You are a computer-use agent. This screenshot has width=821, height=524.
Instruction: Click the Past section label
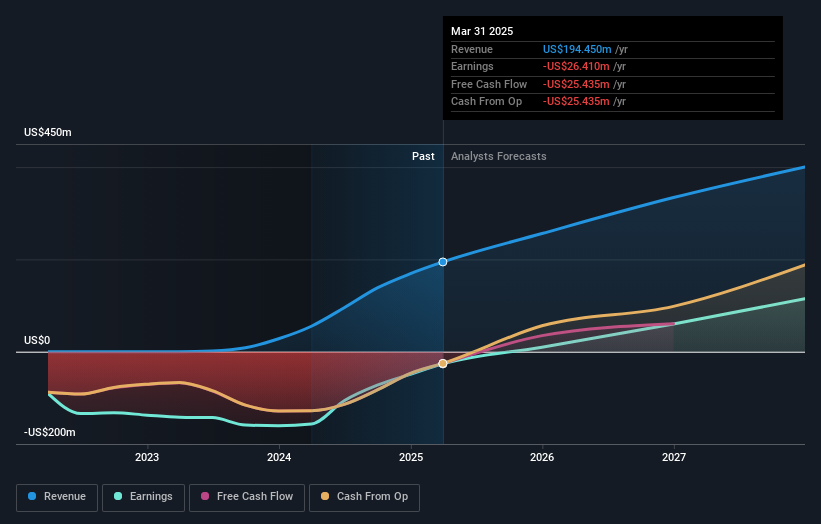point(423,156)
